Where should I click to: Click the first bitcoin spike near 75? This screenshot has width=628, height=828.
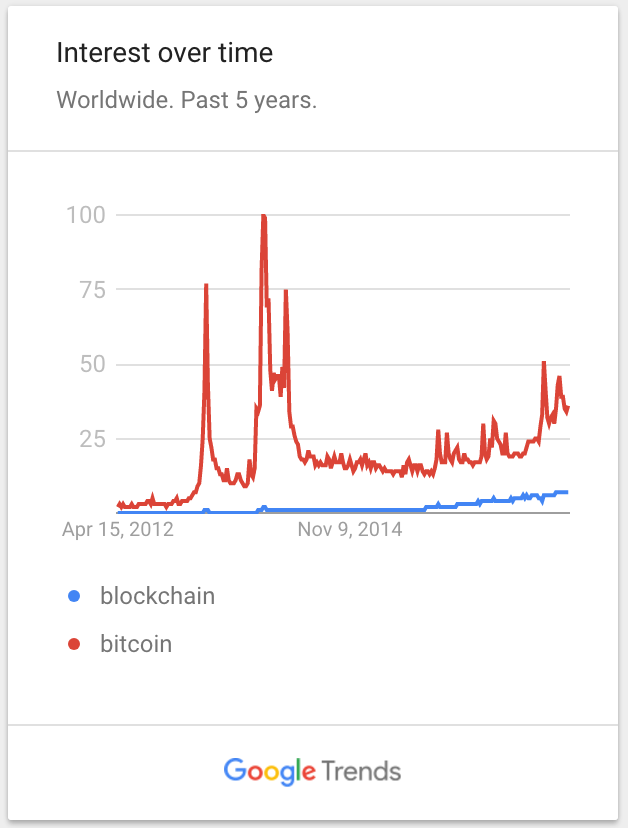tap(206, 286)
